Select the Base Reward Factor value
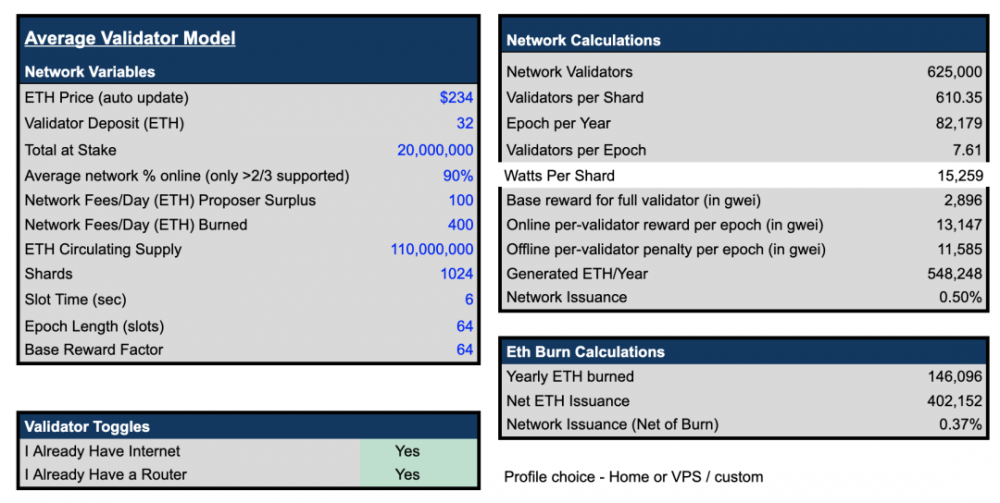This screenshot has width=1000, height=503. click(464, 350)
